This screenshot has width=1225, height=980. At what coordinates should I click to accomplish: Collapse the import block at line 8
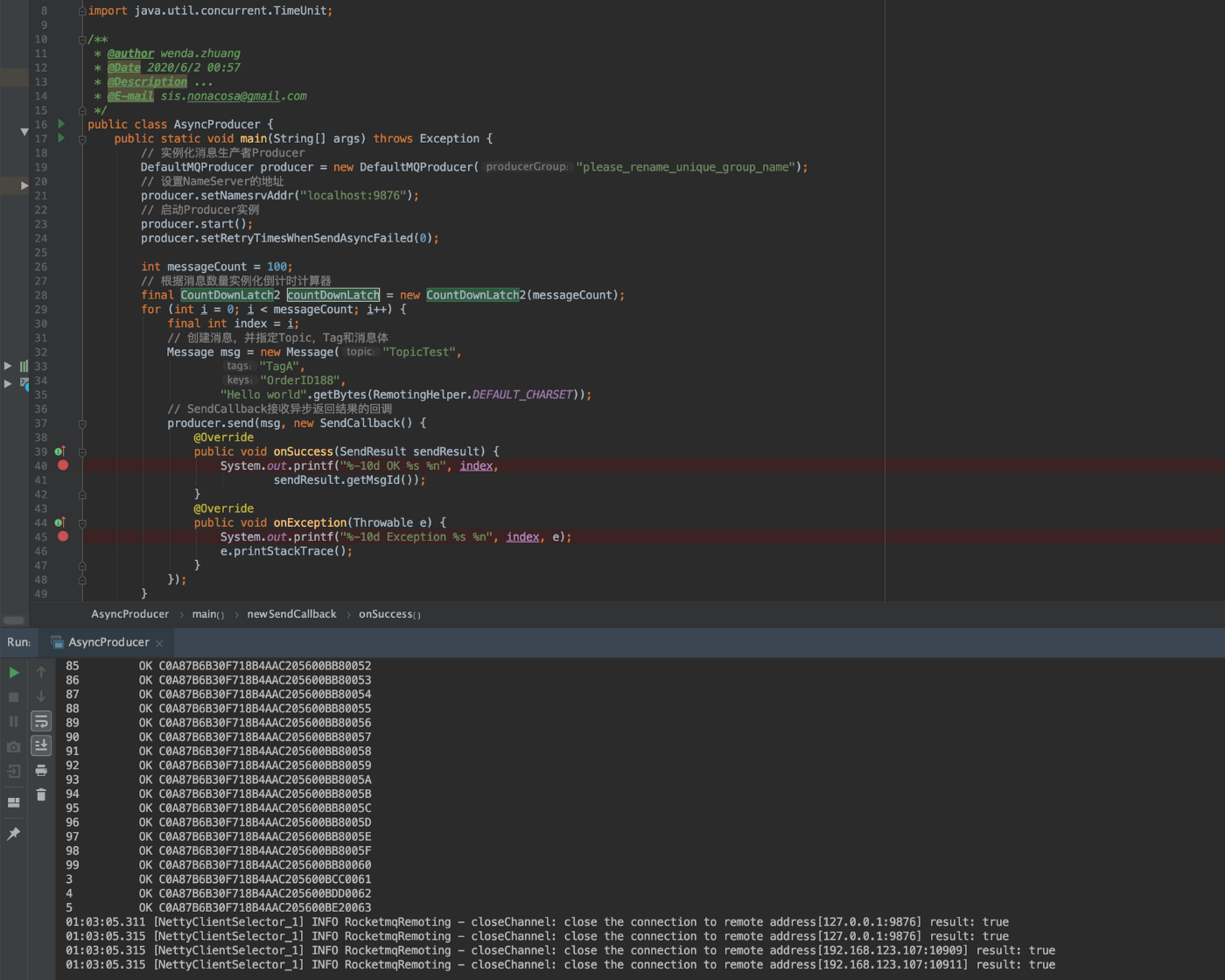click(x=82, y=10)
